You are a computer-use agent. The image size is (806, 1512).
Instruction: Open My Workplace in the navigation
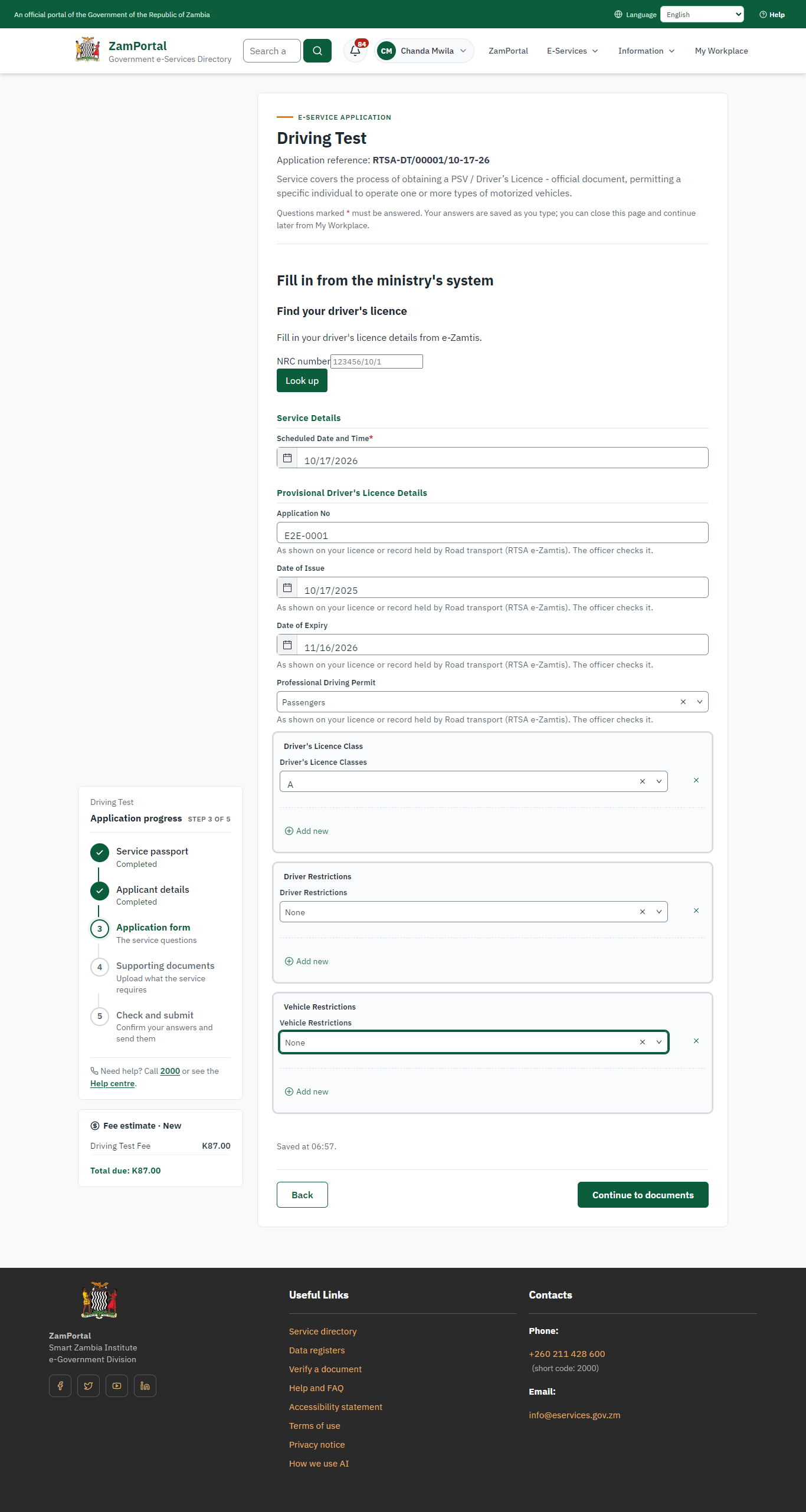(x=721, y=51)
